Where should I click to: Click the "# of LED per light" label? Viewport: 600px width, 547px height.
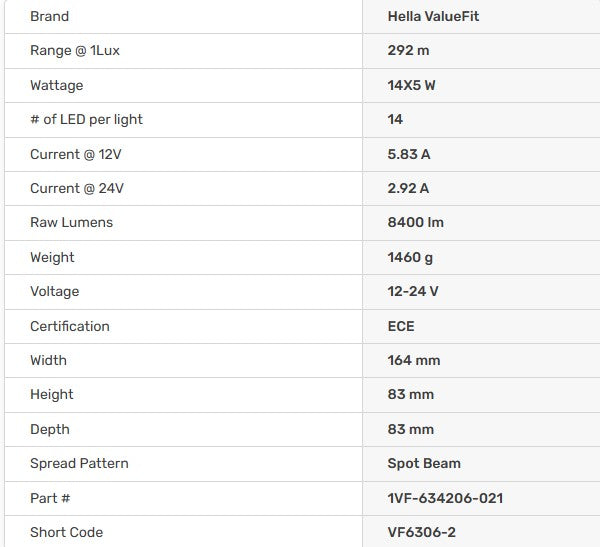[x=86, y=119]
